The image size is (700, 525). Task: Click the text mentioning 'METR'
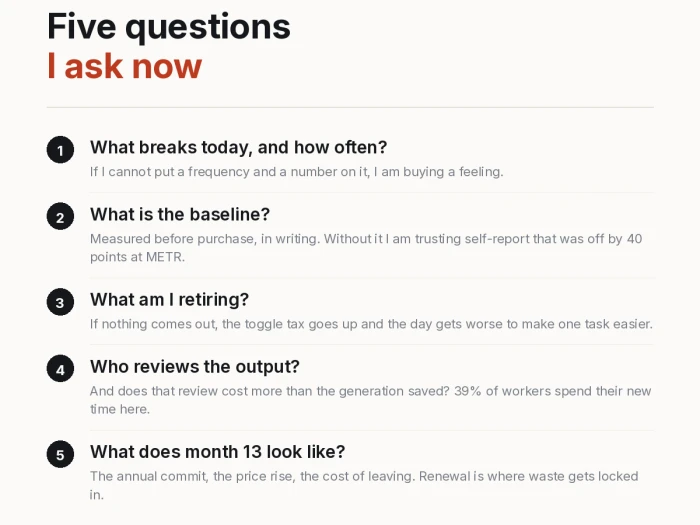(366, 248)
